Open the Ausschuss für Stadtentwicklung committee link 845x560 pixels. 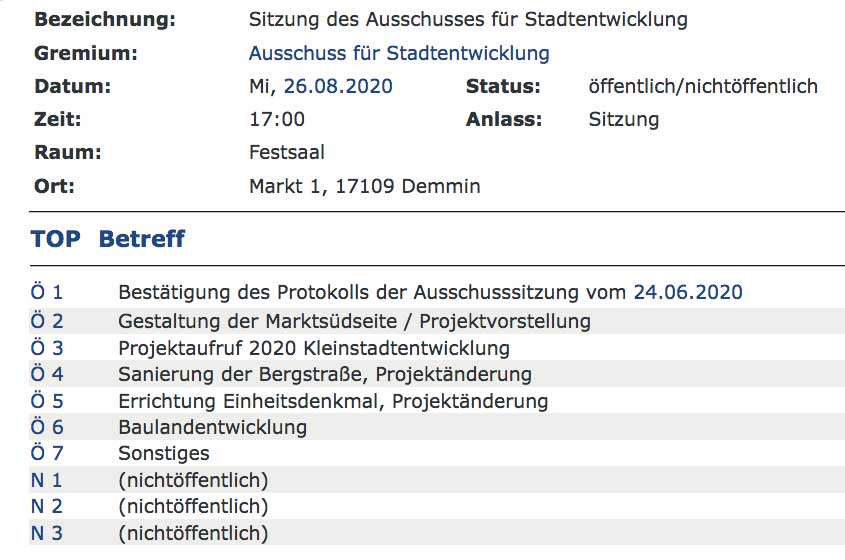398,53
